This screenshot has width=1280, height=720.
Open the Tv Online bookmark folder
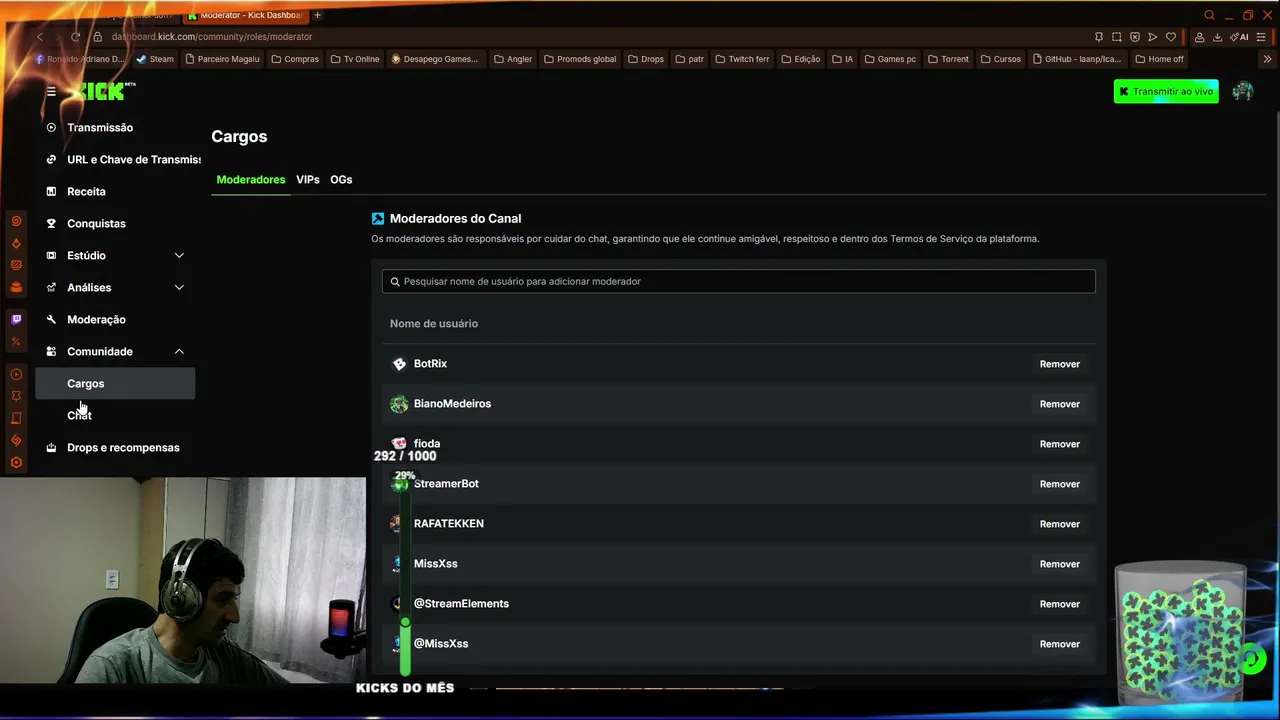point(355,59)
